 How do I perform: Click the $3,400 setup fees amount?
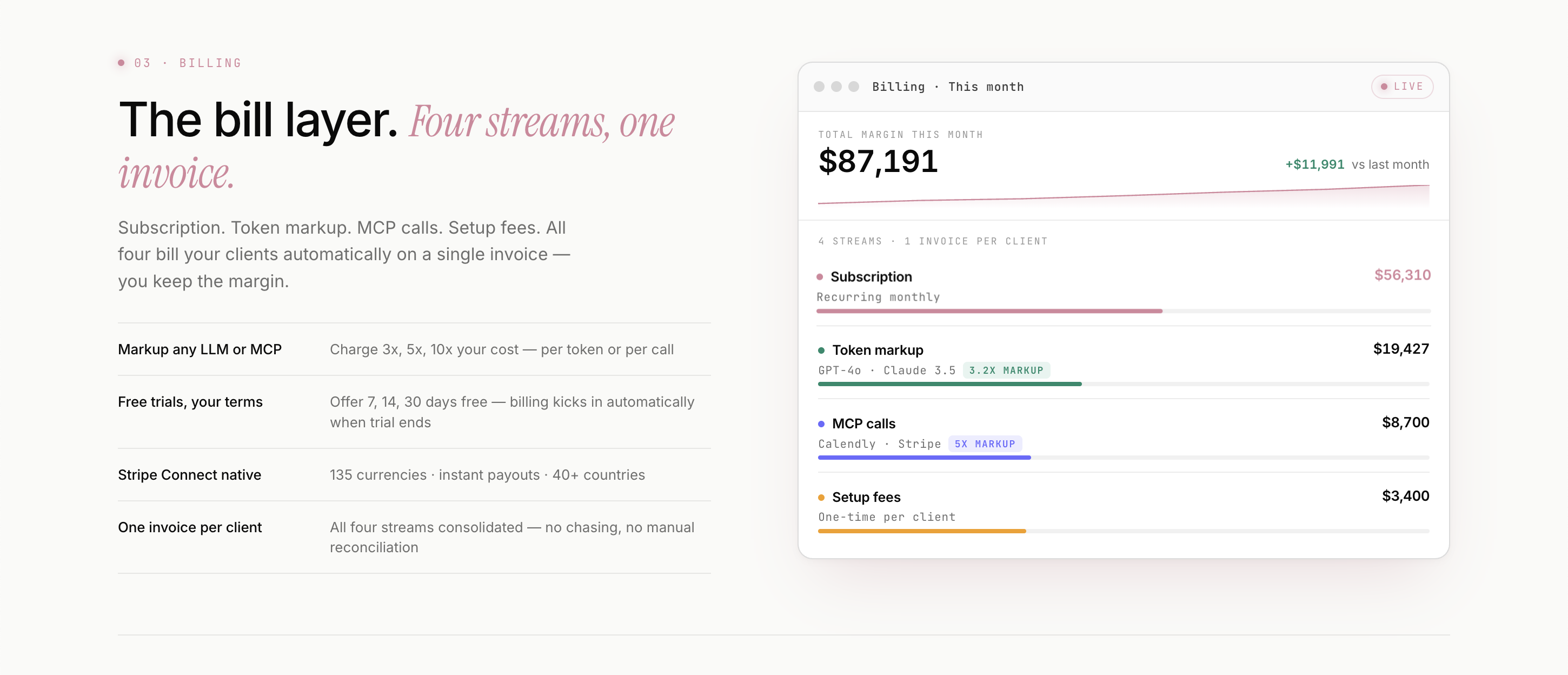coord(1405,496)
